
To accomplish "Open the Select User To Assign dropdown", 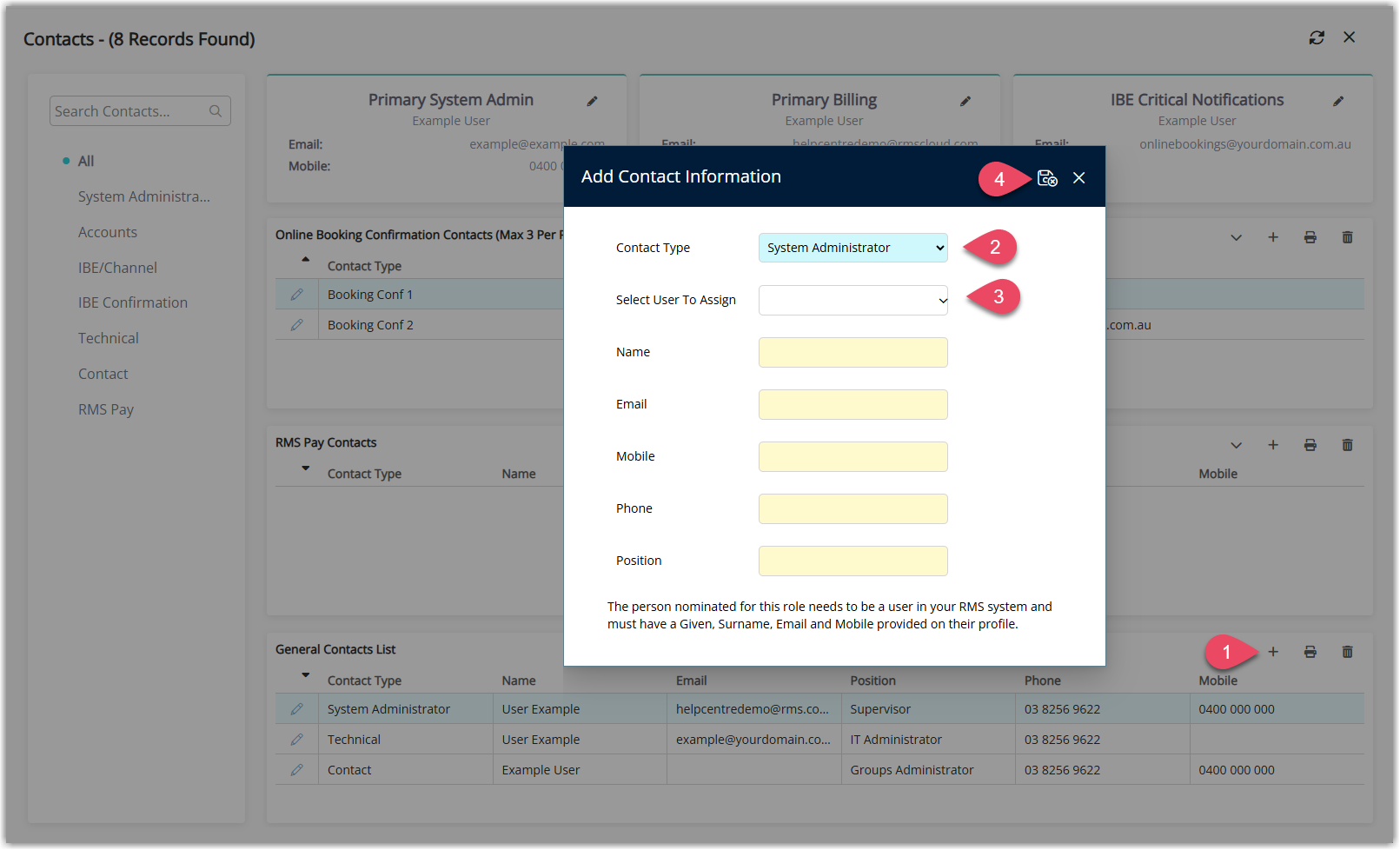I will click(x=853, y=300).
